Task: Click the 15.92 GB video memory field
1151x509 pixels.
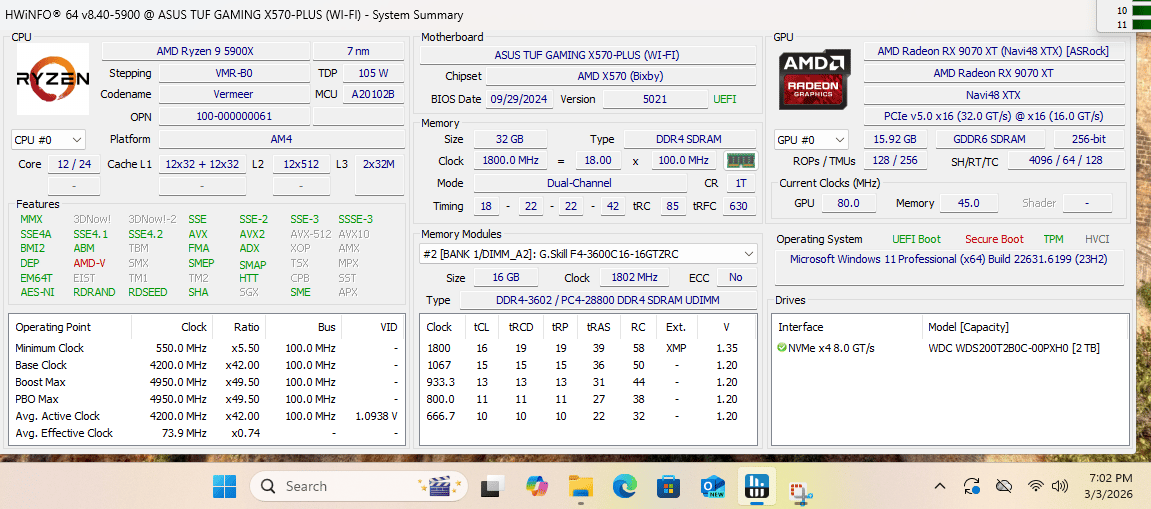Action: (895, 140)
